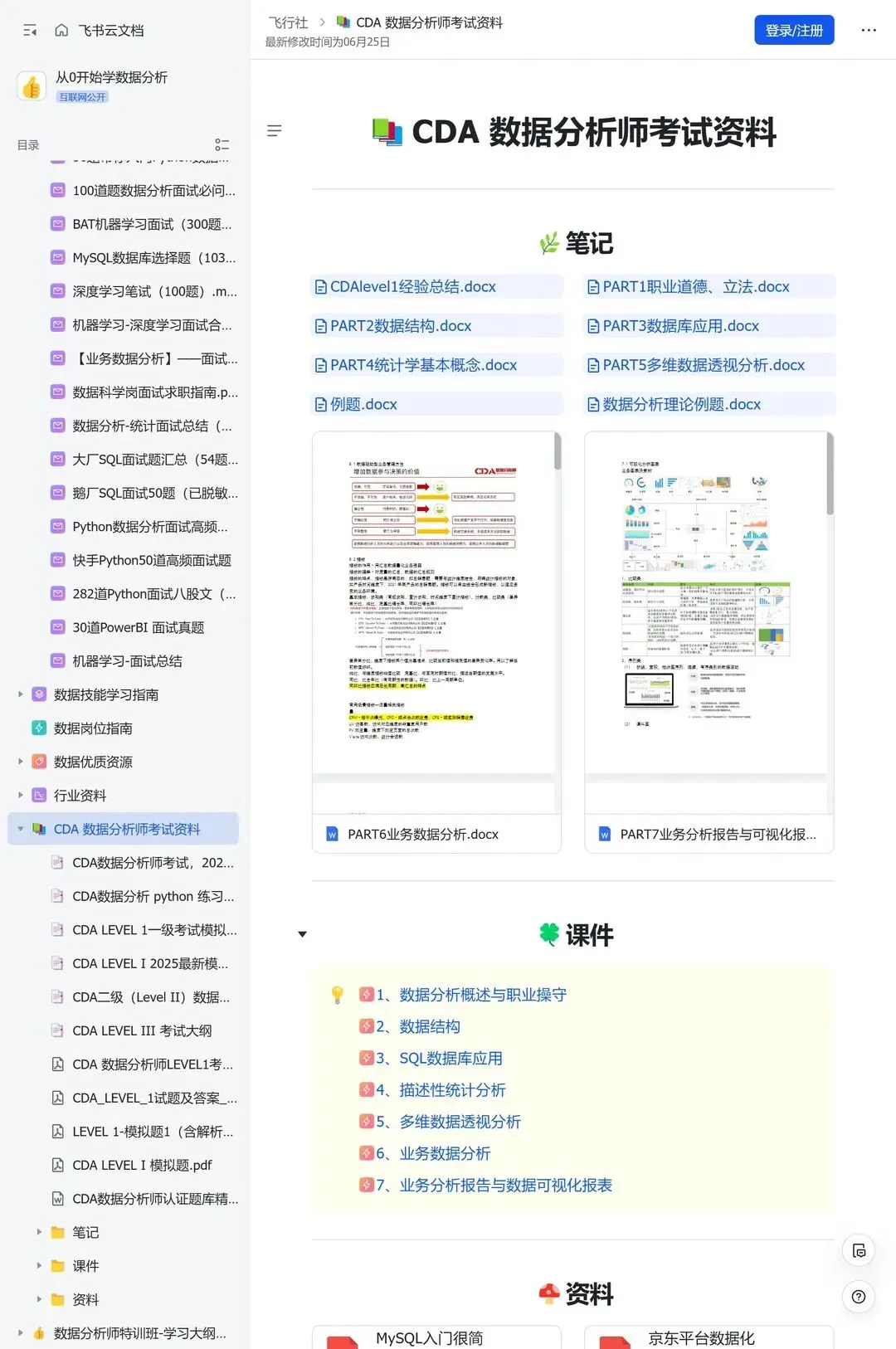Expand the 课件 folder in sidebar
This screenshot has height=1349, width=896.
pos(39,1266)
